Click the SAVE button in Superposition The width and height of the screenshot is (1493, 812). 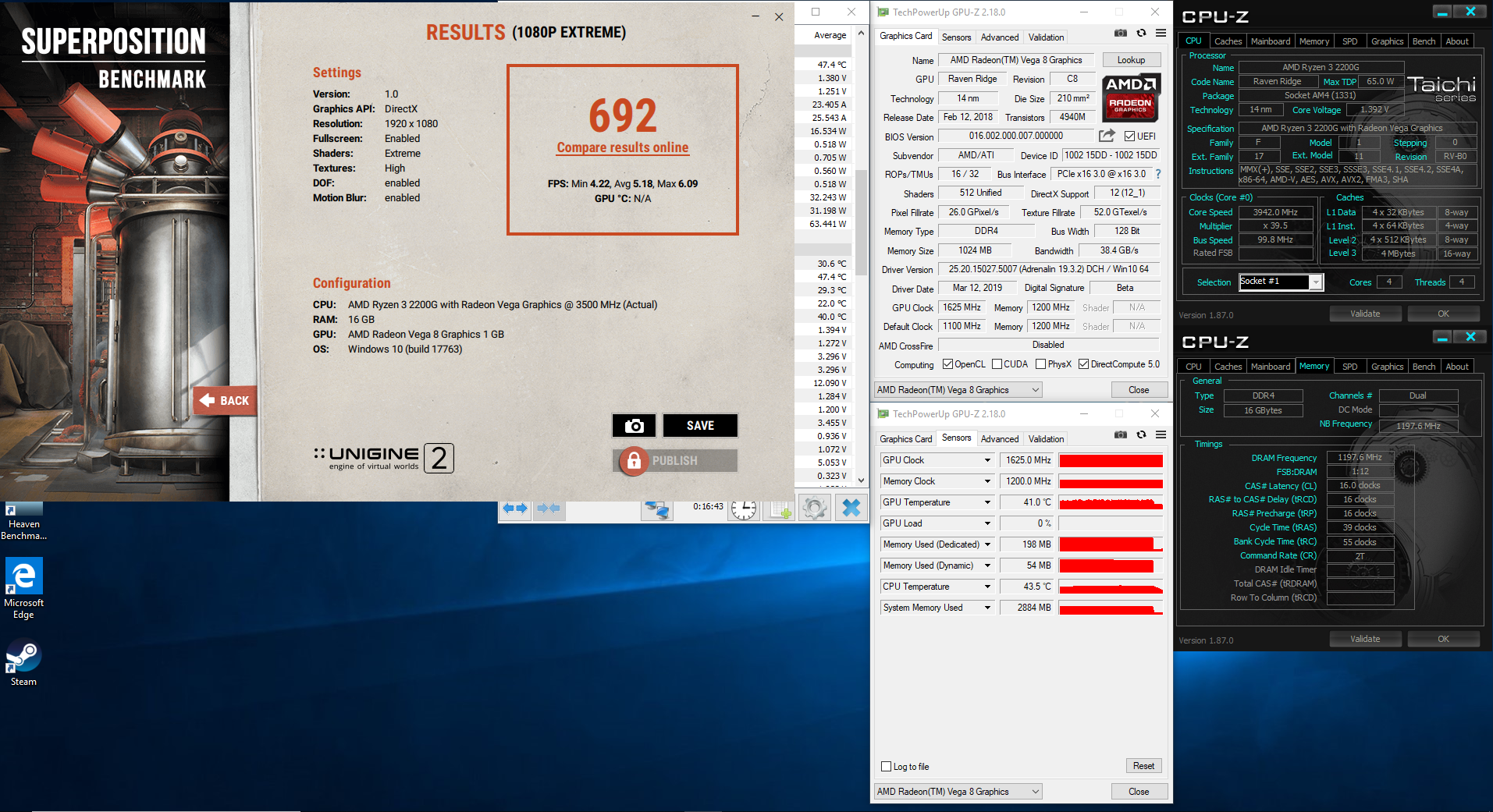(x=700, y=426)
